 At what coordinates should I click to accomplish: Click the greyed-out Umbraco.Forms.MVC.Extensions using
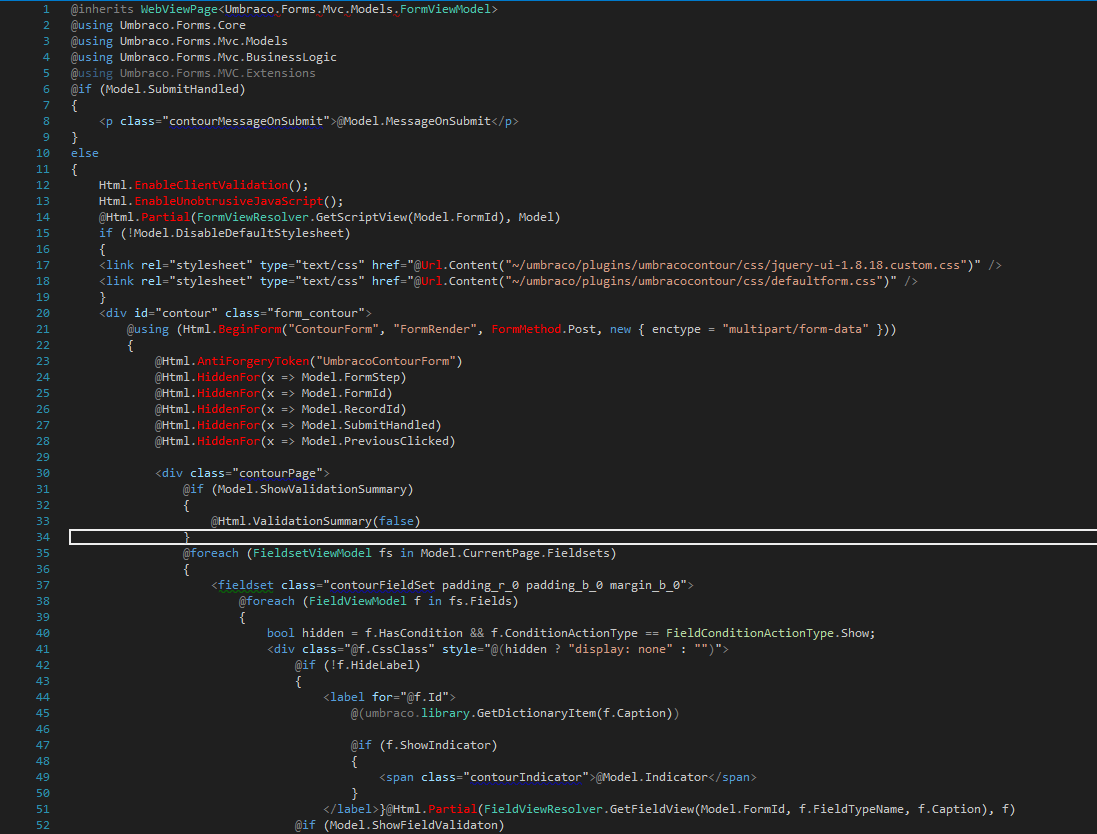point(217,73)
